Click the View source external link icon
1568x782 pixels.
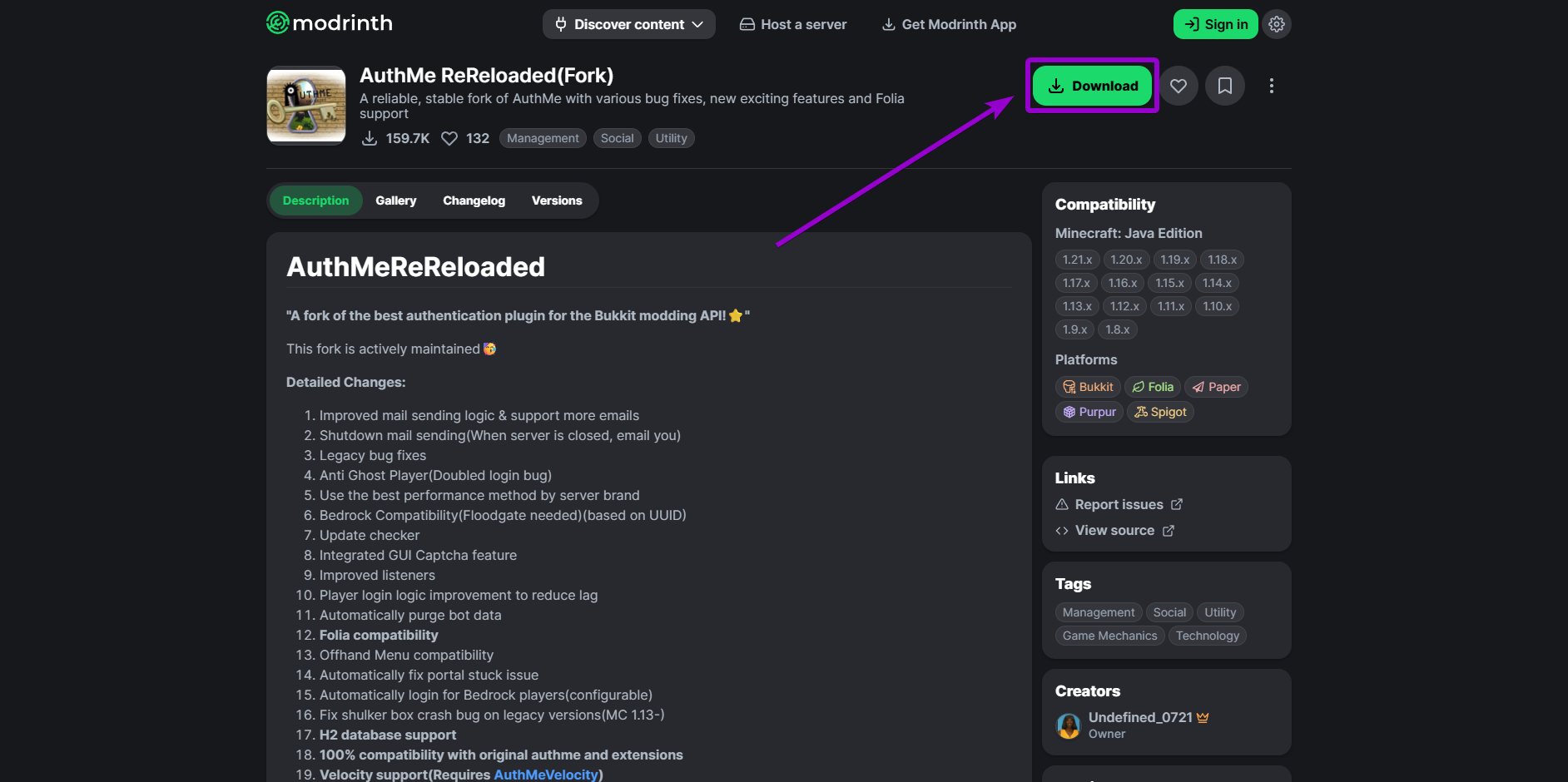coord(1169,531)
